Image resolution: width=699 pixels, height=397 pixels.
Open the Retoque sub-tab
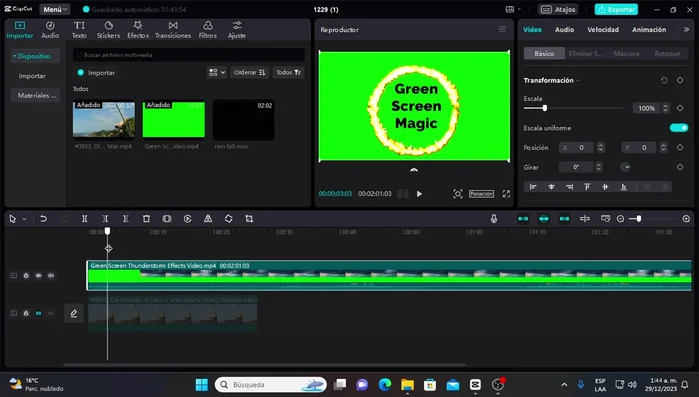[x=667, y=53]
